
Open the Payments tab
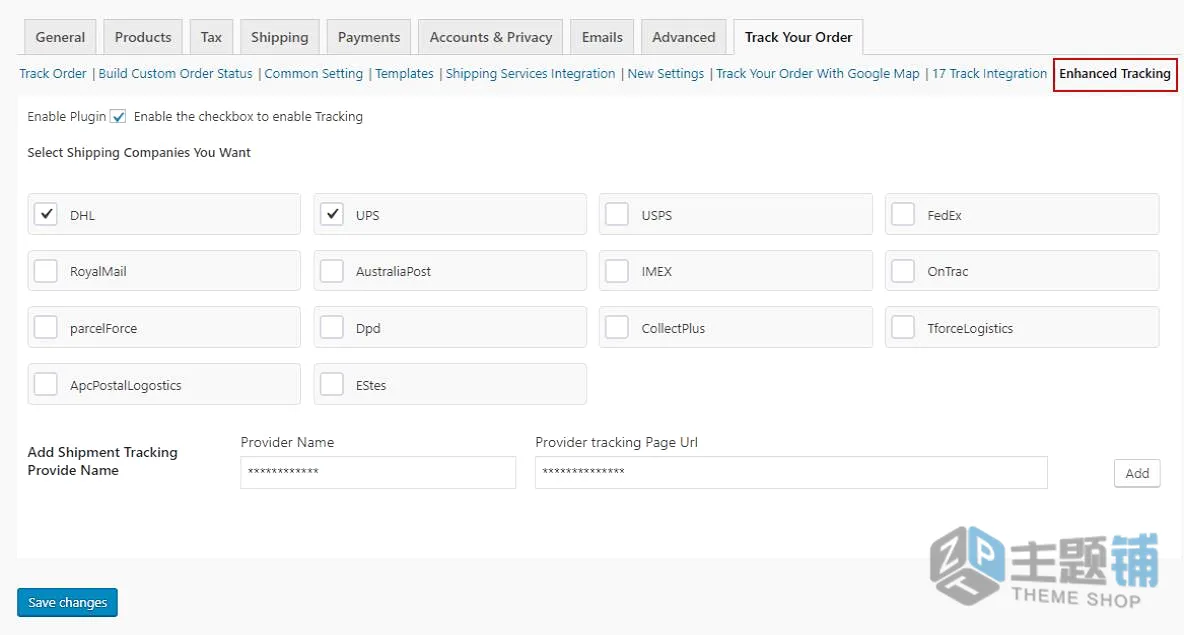pos(368,37)
